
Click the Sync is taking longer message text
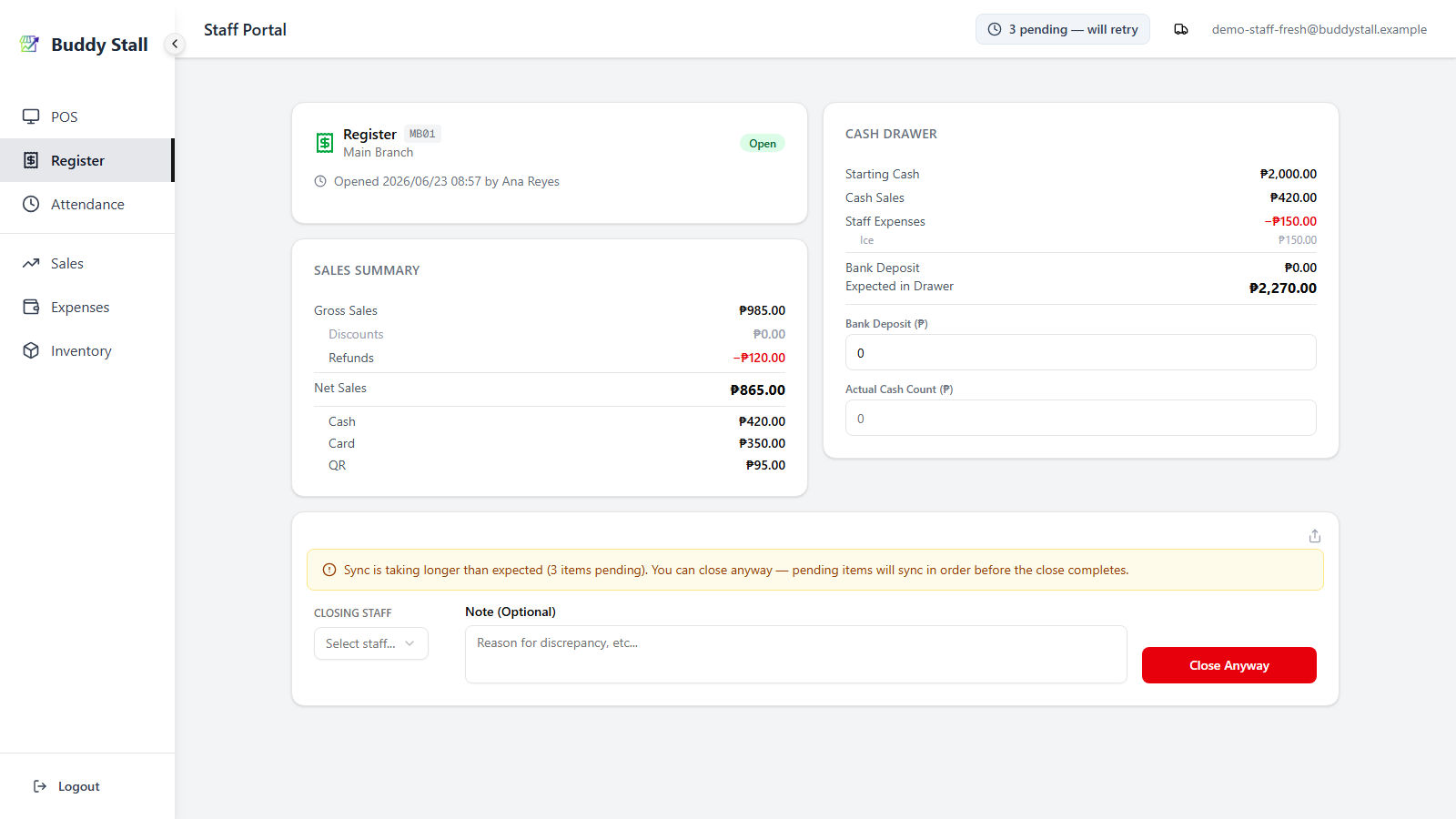736,570
